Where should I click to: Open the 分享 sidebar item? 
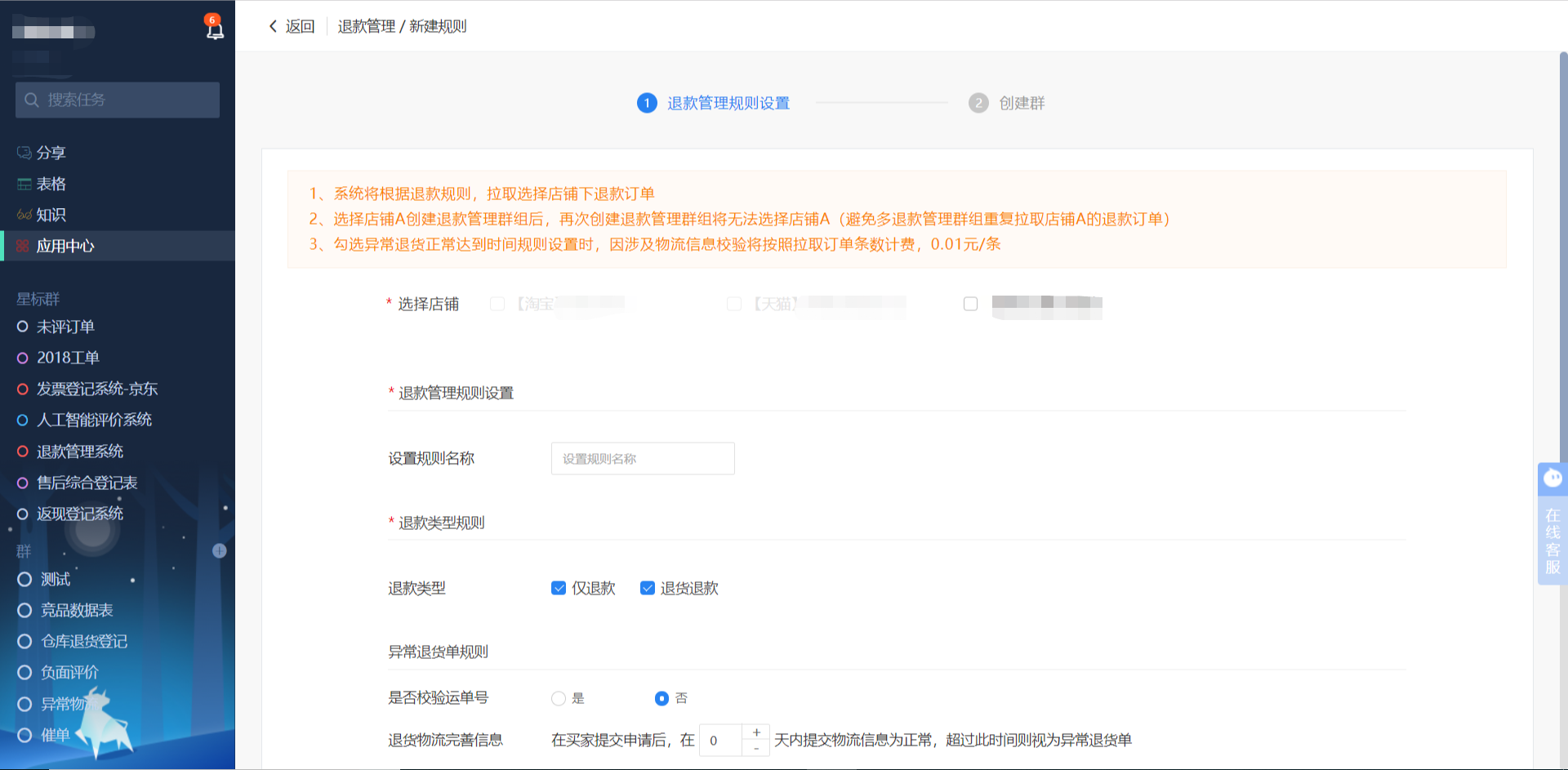tap(51, 153)
